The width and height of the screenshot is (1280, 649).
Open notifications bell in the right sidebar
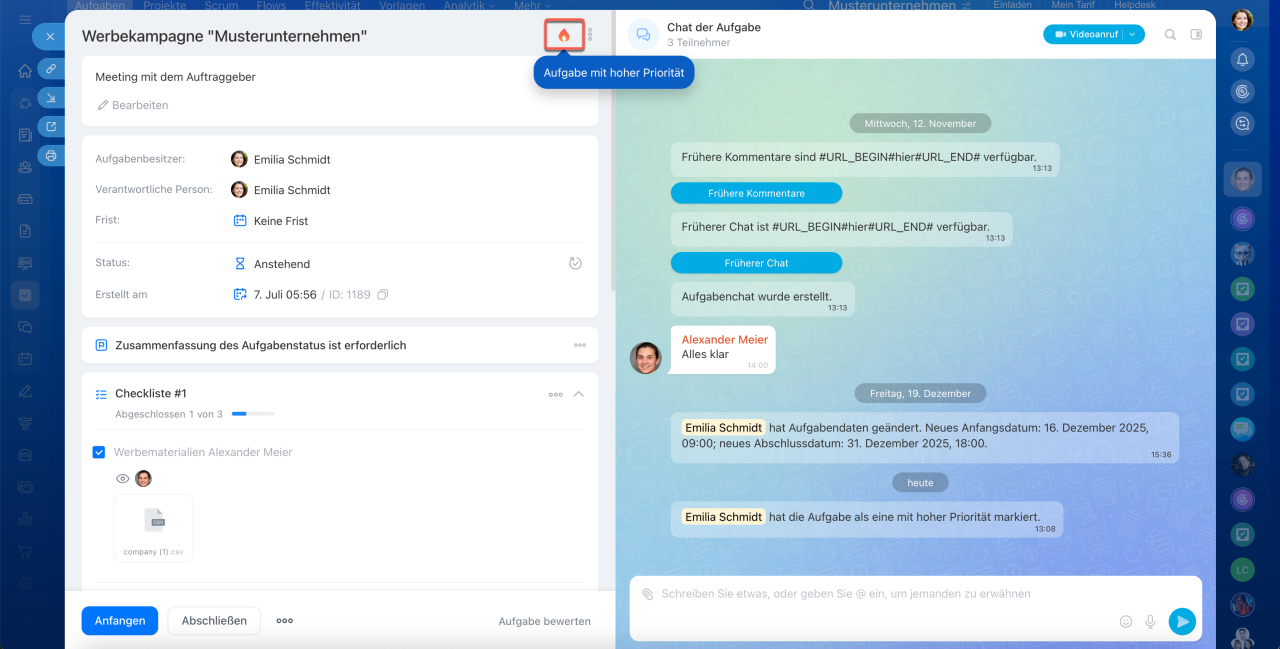tap(1242, 60)
